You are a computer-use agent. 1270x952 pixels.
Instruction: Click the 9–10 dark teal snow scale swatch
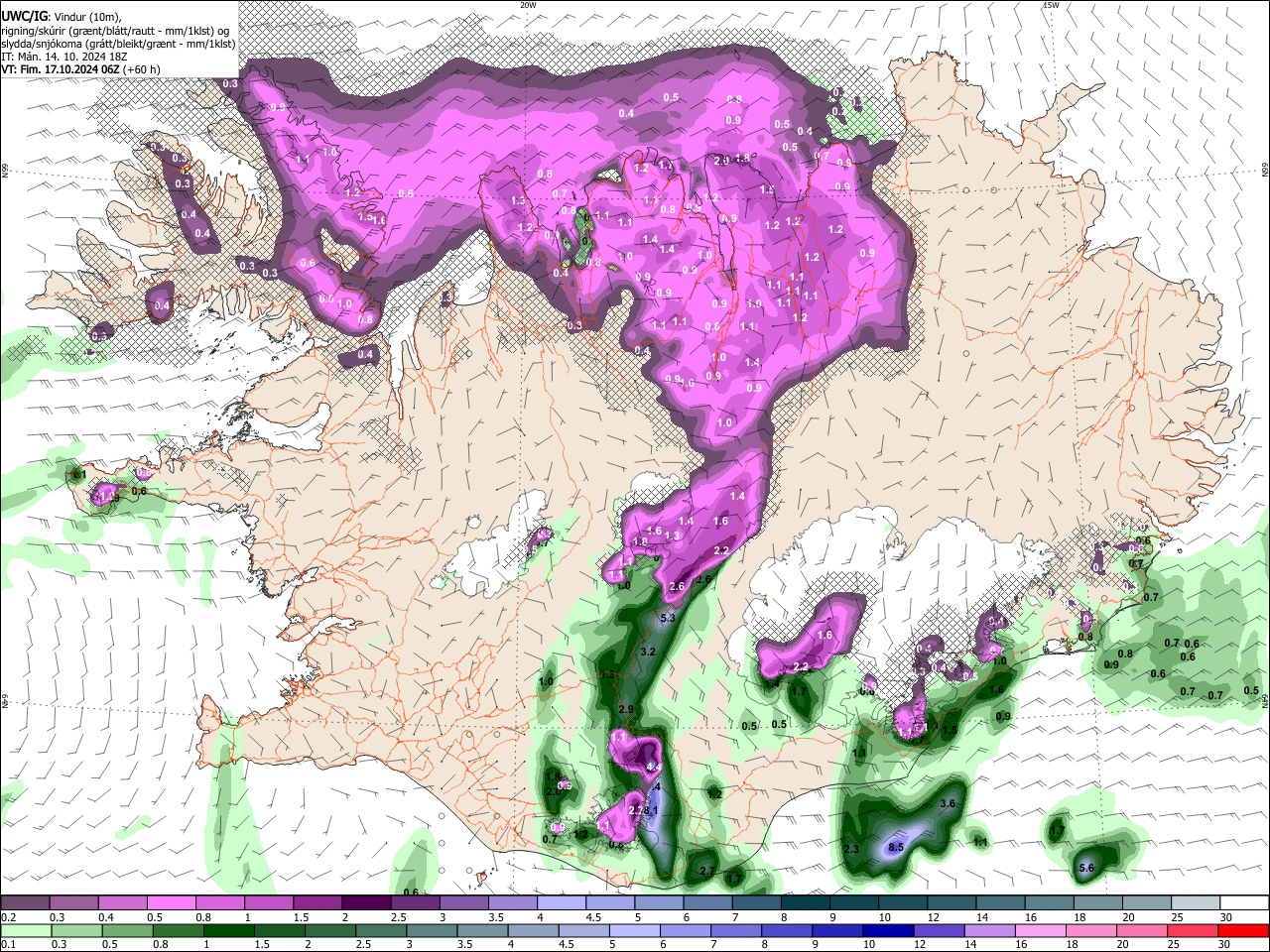(x=854, y=903)
